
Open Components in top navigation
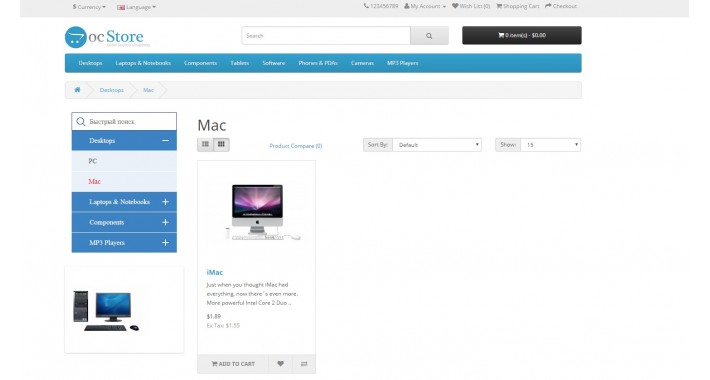pos(200,63)
